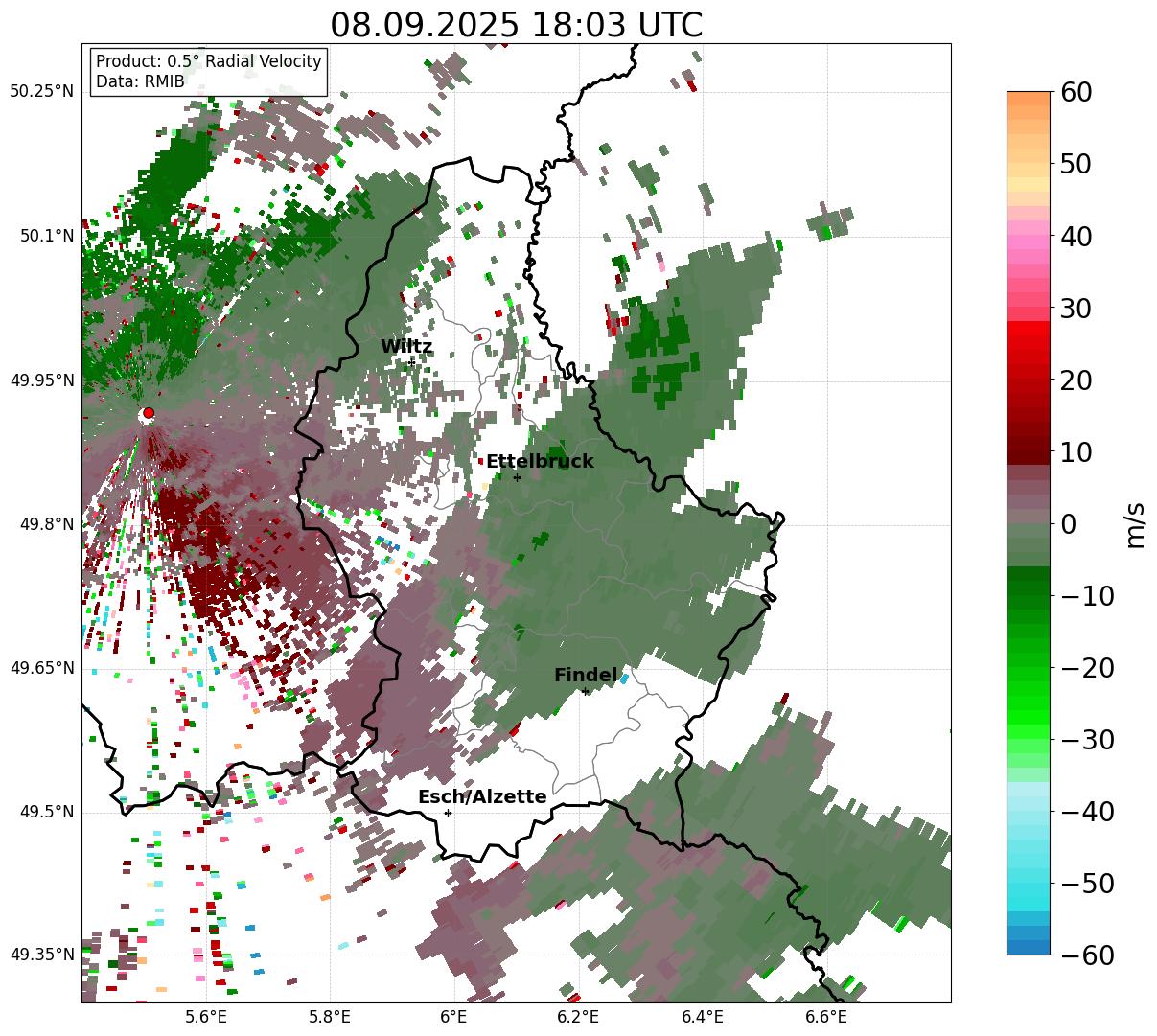The width and height of the screenshot is (1157, 1036).
Task: Click the 49.95°N latitude label
Action: pyautogui.click(x=41, y=380)
